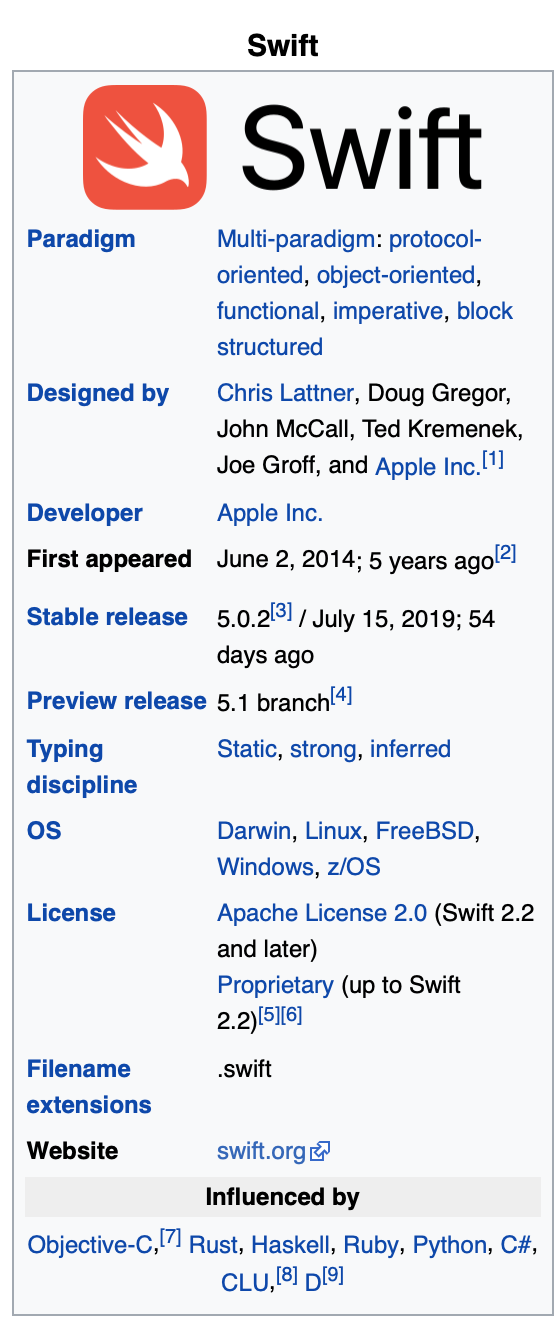Click citation [9] after D
This screenshot has width=558, height=1326.
[x=332, y=1275]
